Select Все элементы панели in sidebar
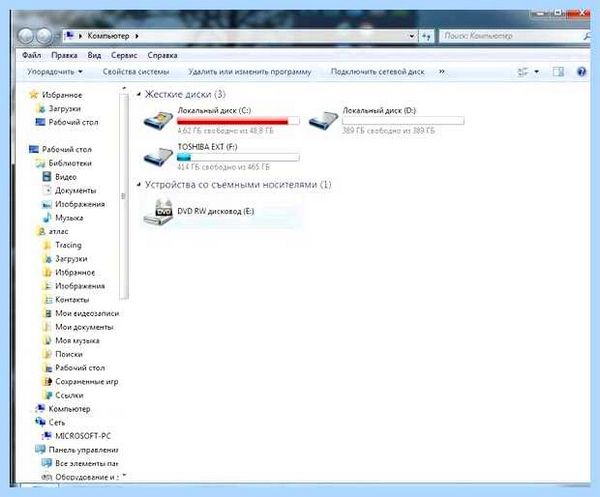600x497 pixels. pyautogui.click(x=86, y=463)
